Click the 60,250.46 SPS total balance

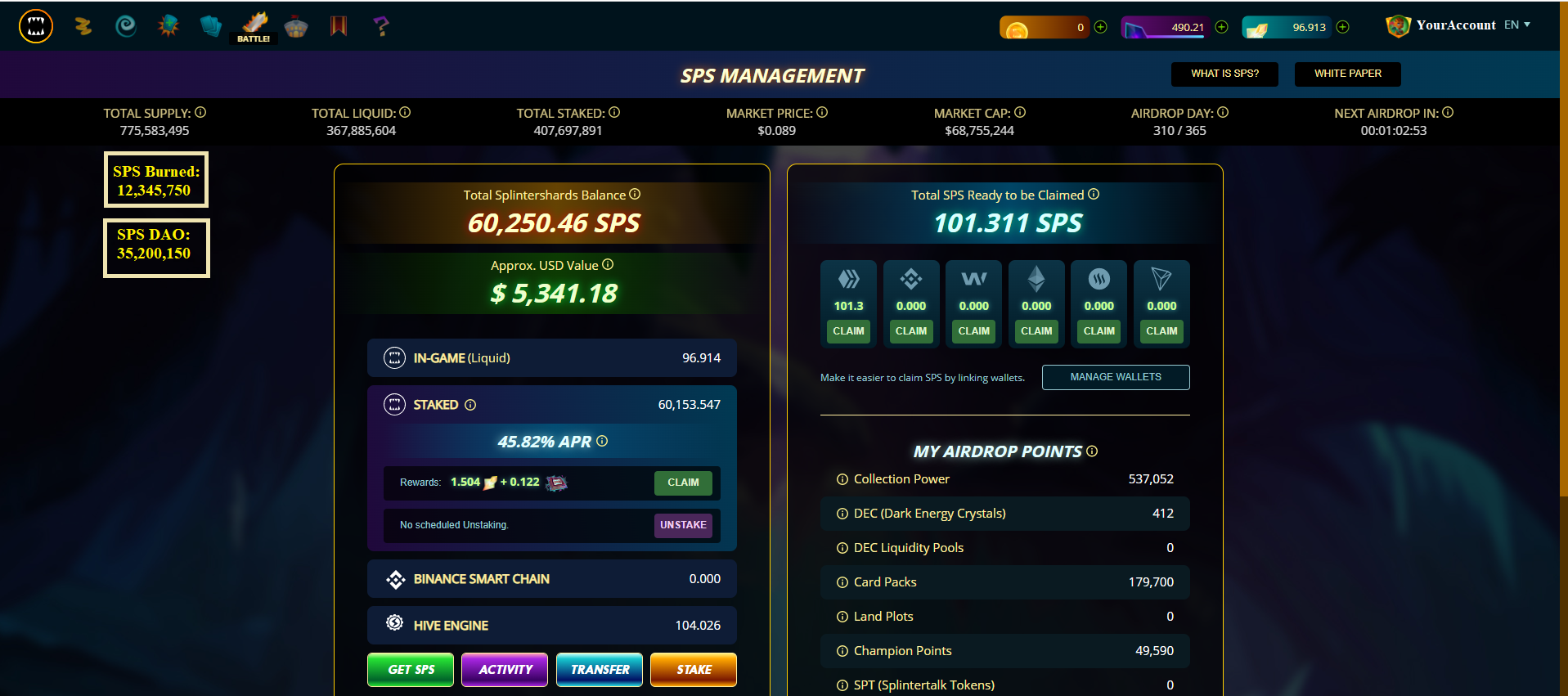[x=554, y=223]
